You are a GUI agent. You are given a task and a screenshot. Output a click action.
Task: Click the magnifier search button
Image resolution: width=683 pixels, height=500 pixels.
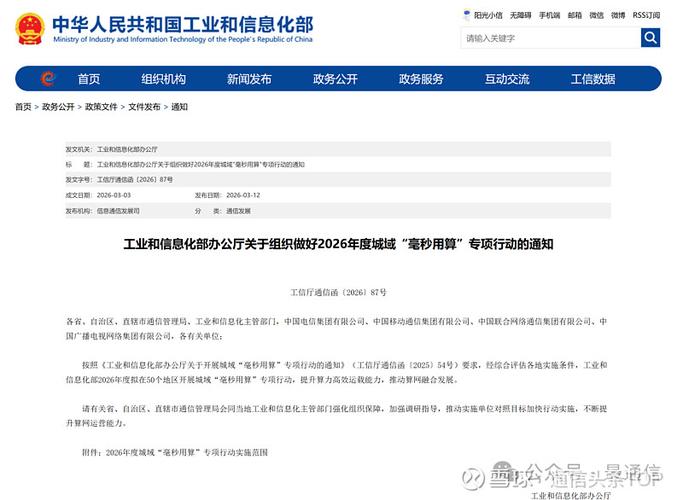[650, 38]
